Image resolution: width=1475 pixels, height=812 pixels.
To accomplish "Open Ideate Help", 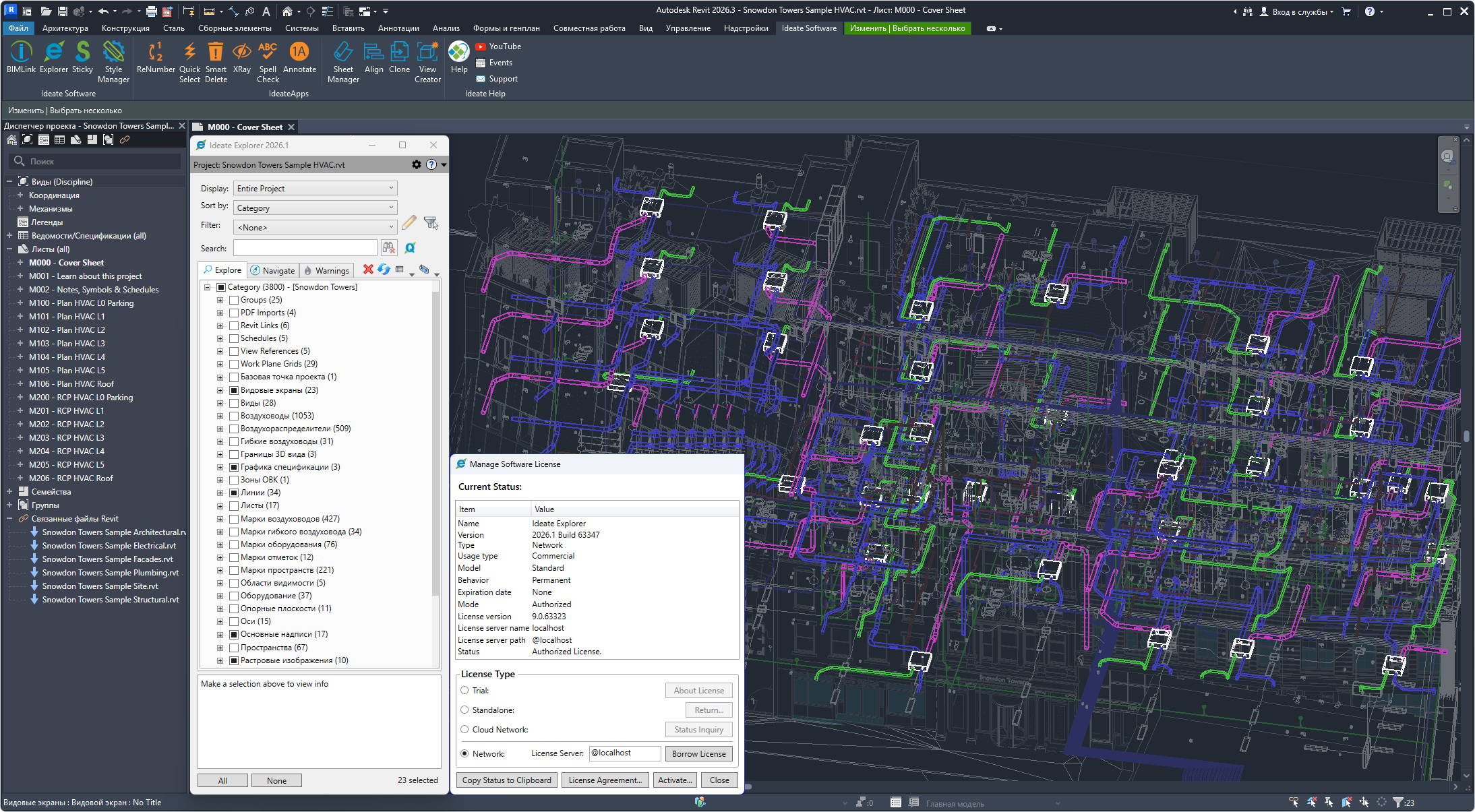I will 459,57.
